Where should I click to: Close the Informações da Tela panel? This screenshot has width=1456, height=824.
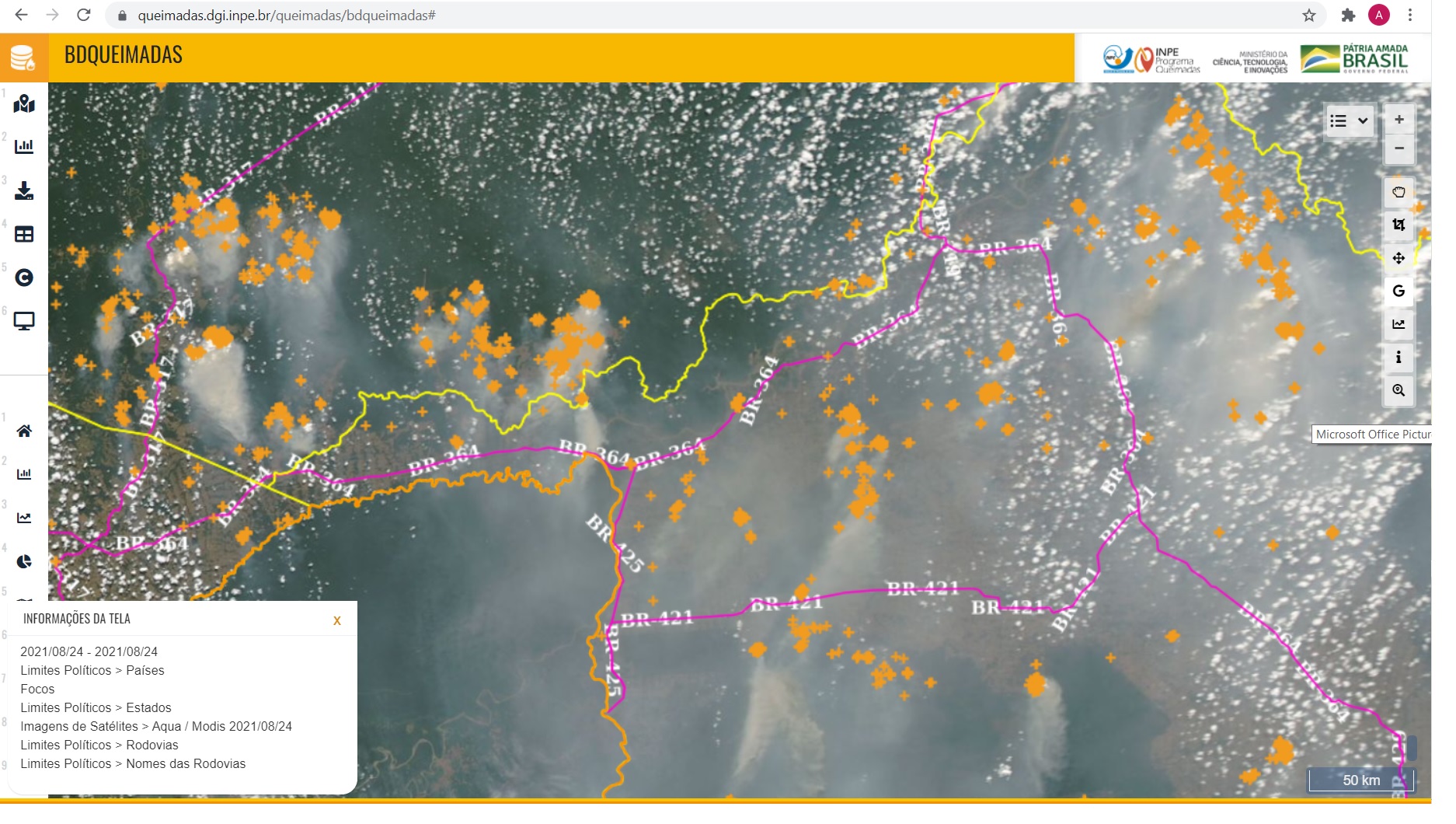point(336,620)
